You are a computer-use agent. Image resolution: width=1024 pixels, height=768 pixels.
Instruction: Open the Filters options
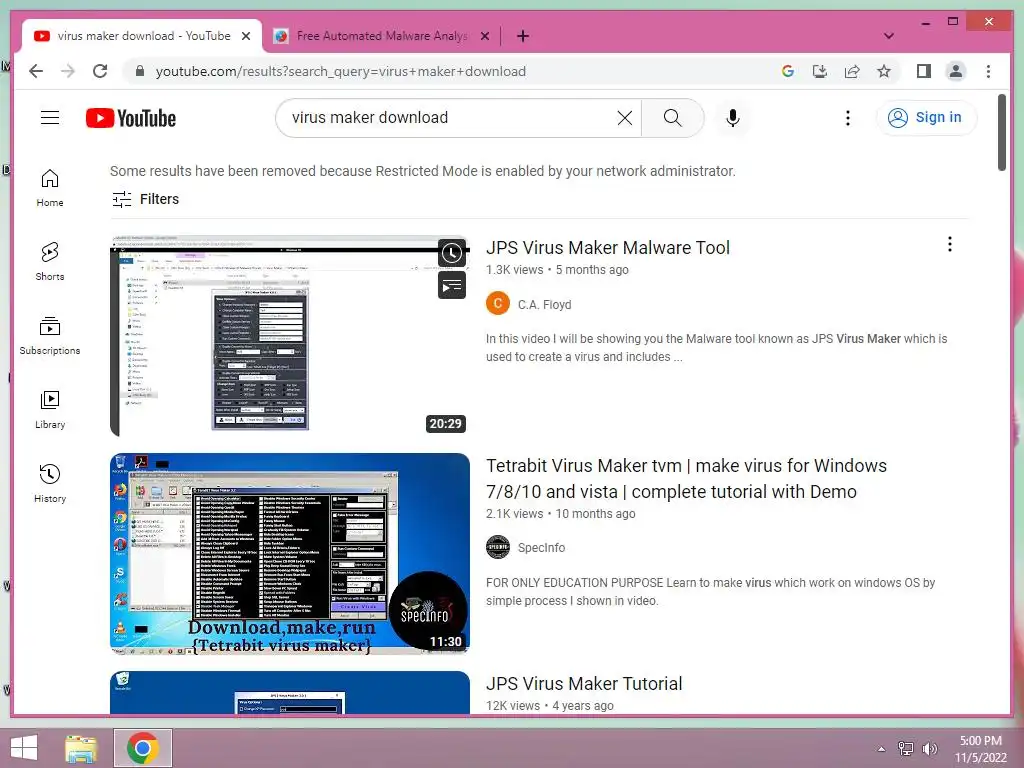[145, 199]
